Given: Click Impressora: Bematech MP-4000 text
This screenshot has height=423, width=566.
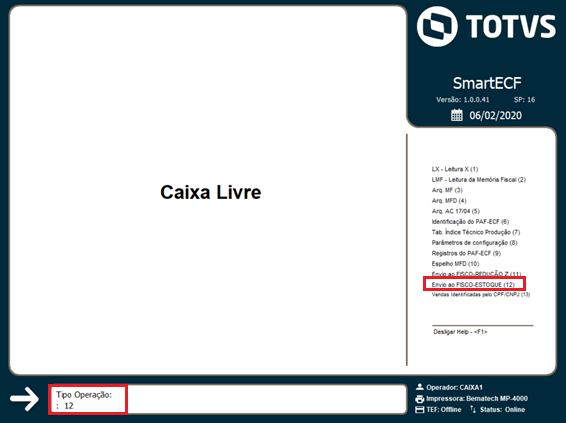Looking at the screenshot, I should click(x=477, y=398).
